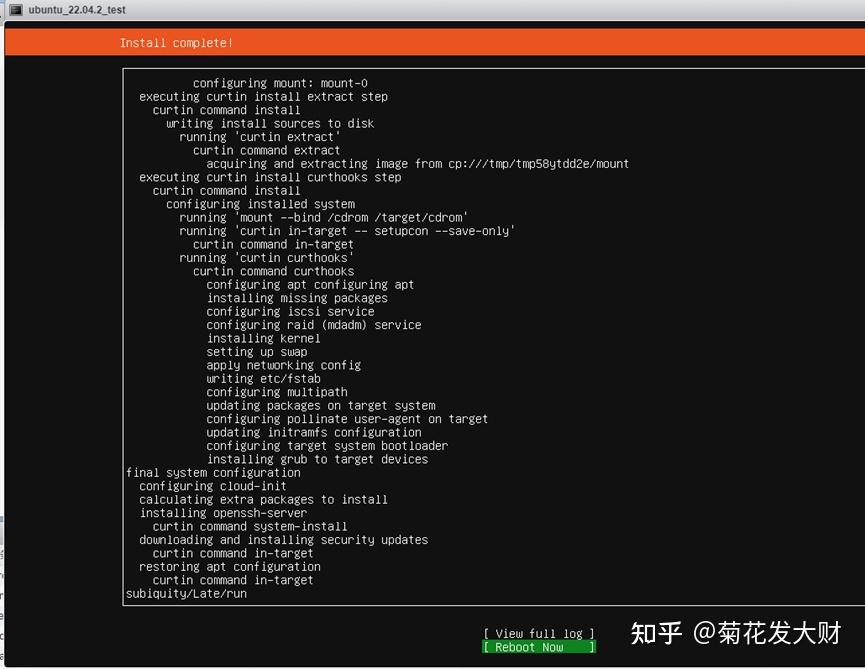Viewport: 865px width, 669px height.
Task: Click line configuring mount: mount-0
Action: [x=280, y=83]
